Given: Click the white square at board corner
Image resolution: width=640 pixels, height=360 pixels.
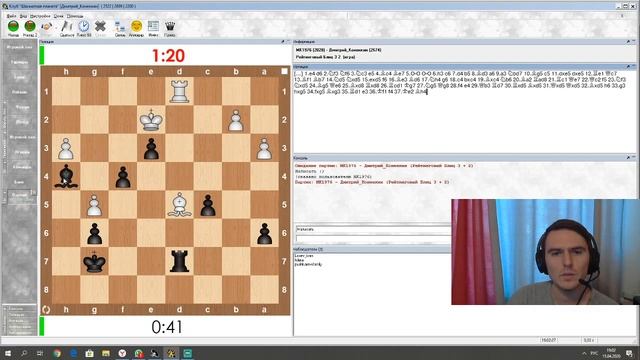Looking at the screenshot, I should click(x=284, y=71).
